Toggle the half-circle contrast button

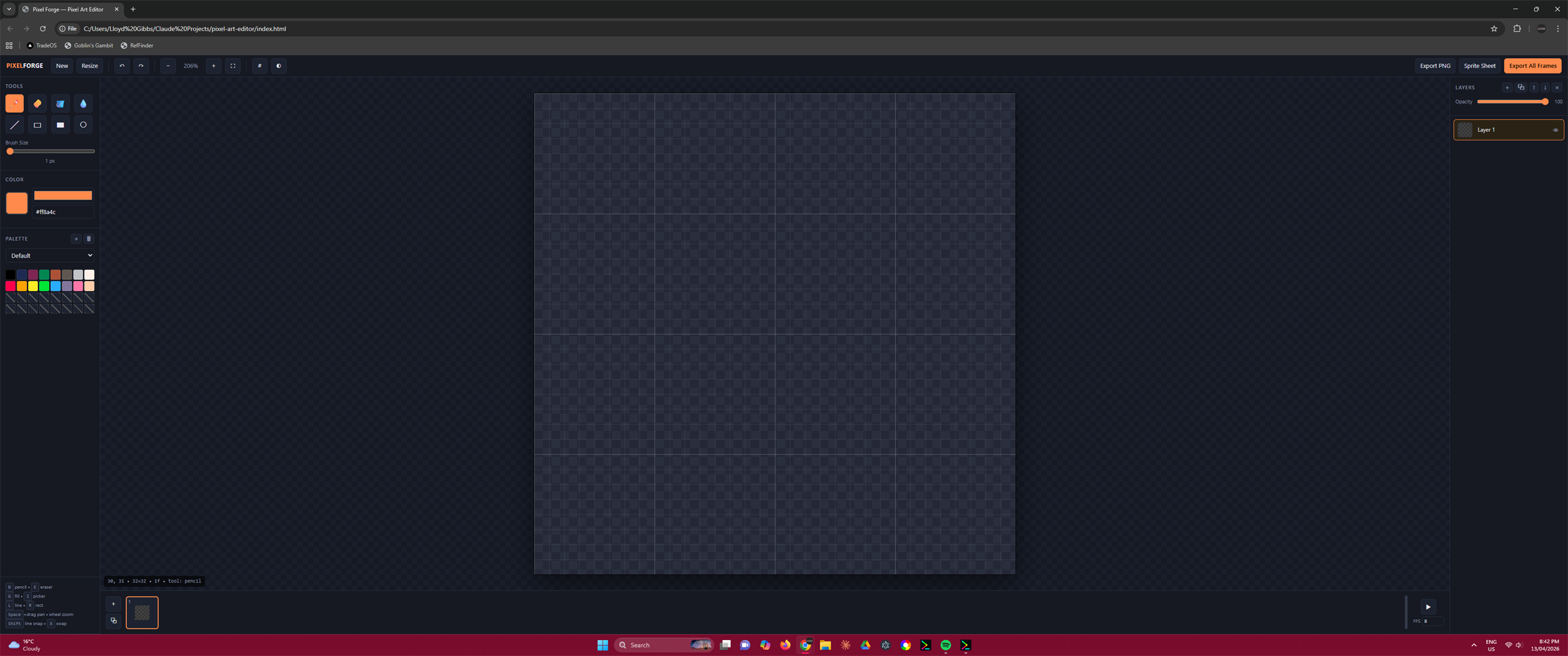click(x=279, y=66)
